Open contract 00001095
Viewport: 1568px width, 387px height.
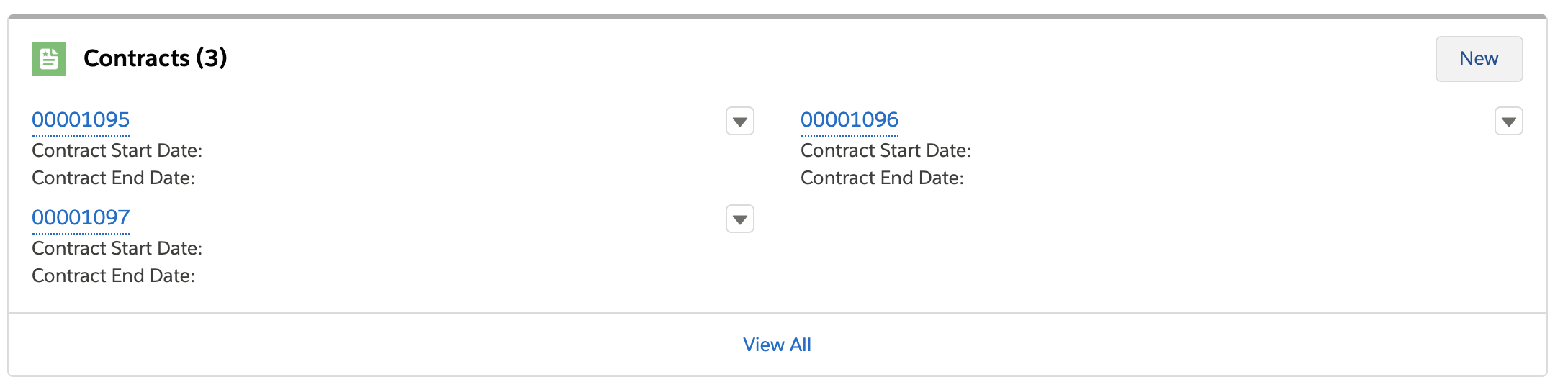click(81, 119)
